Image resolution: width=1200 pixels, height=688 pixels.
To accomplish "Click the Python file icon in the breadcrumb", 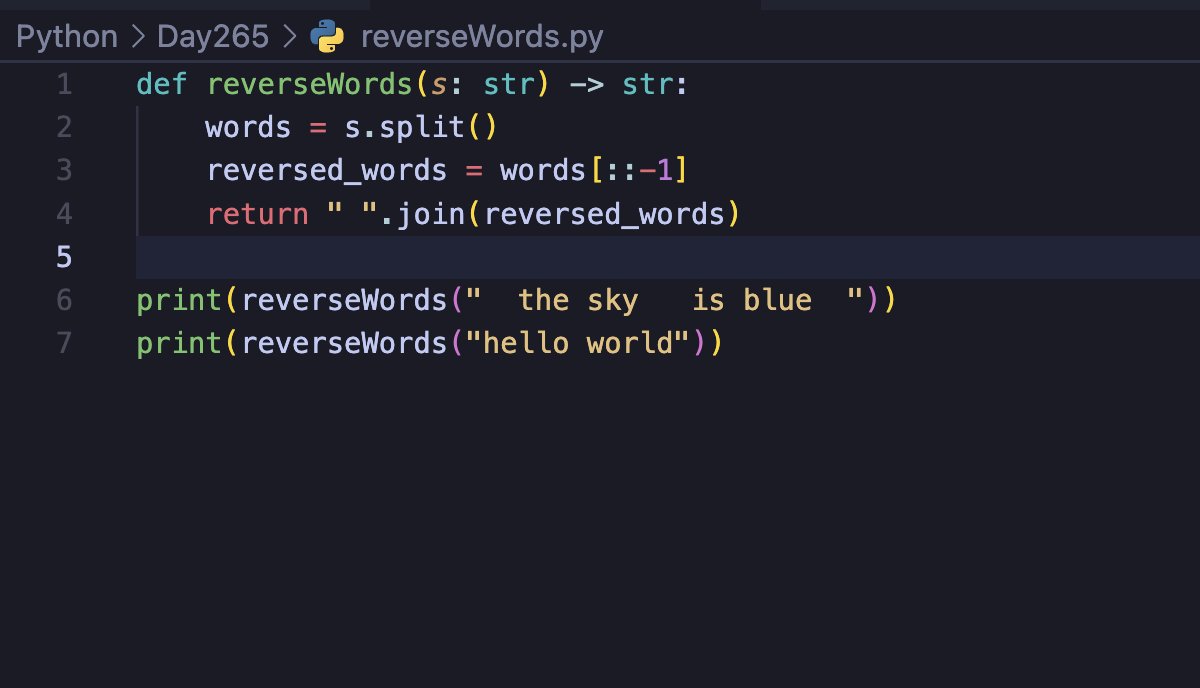I will point(327,35).
